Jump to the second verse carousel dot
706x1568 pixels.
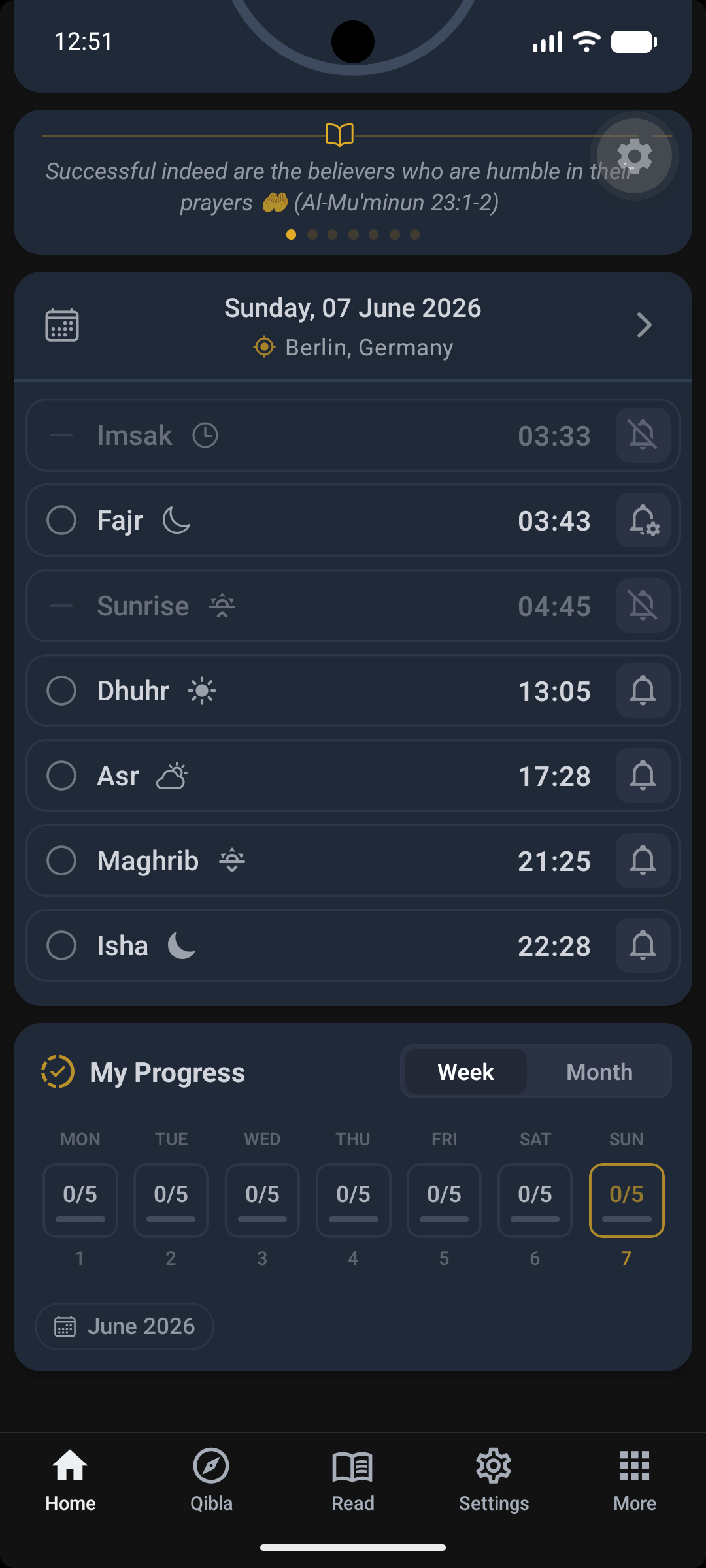click(x=312, y=235)
